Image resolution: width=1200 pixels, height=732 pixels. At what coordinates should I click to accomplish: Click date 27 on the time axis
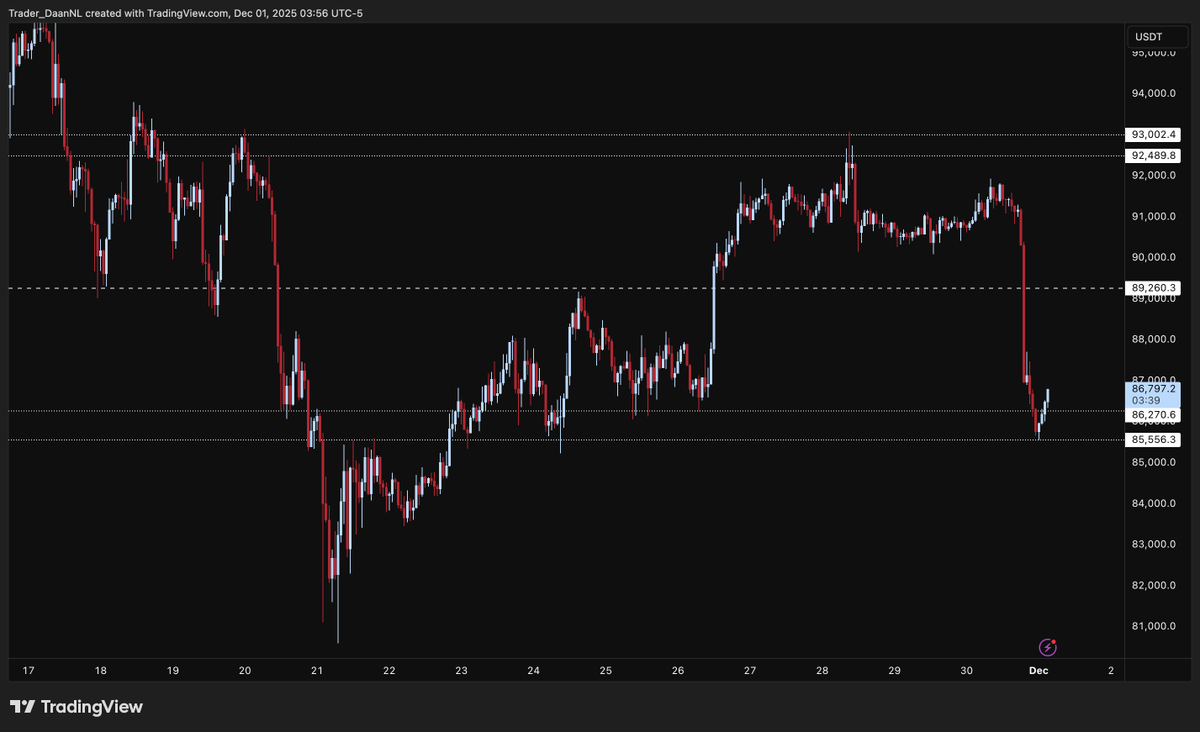click(750, 671)
